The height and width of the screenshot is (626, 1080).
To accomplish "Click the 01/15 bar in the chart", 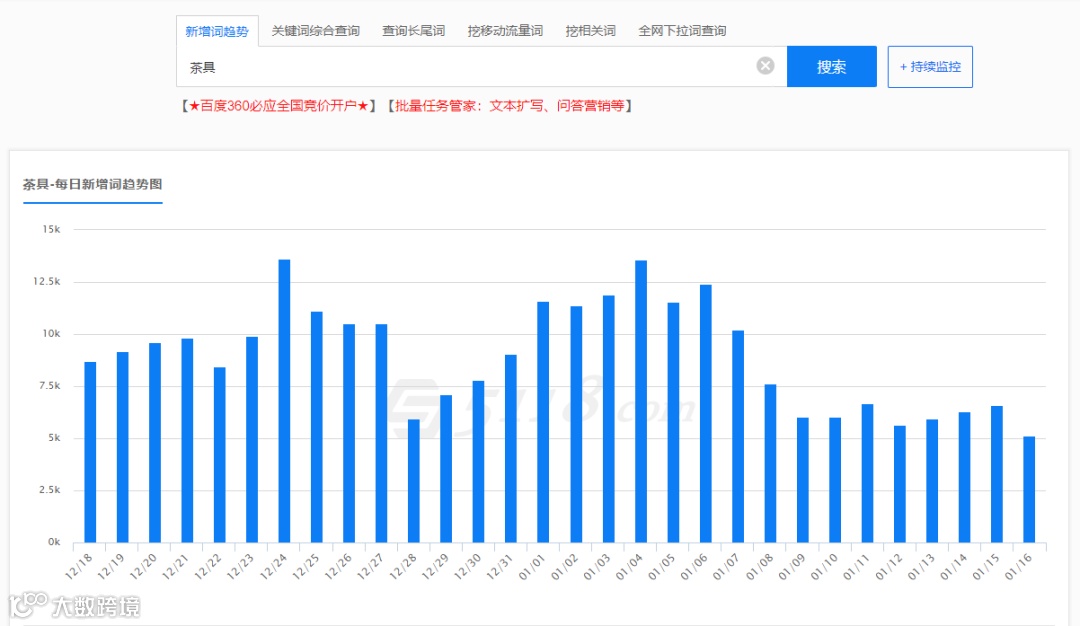I will (x=997, y=474).
